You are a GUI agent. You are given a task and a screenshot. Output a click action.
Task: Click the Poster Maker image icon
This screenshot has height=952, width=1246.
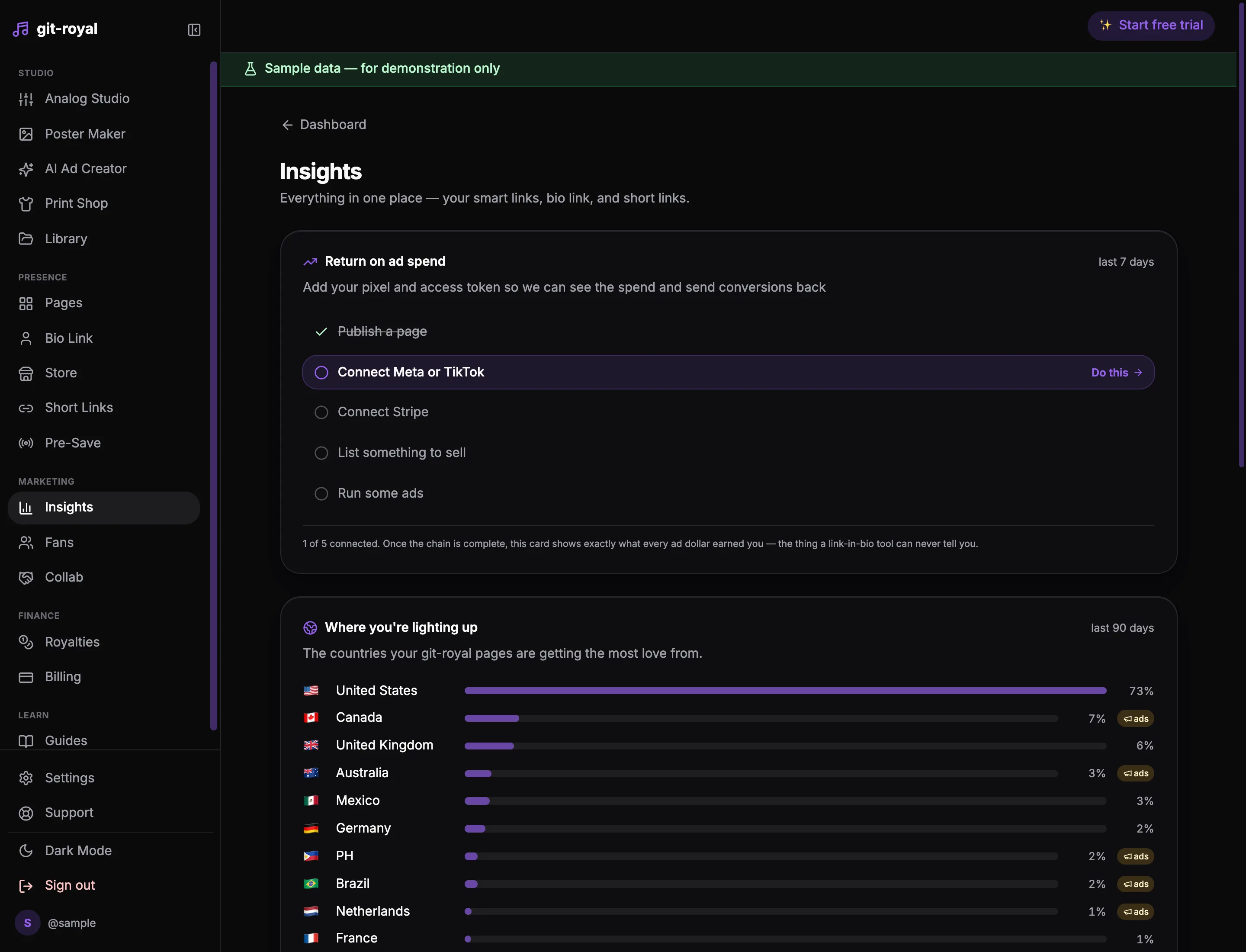pos(26,134)
